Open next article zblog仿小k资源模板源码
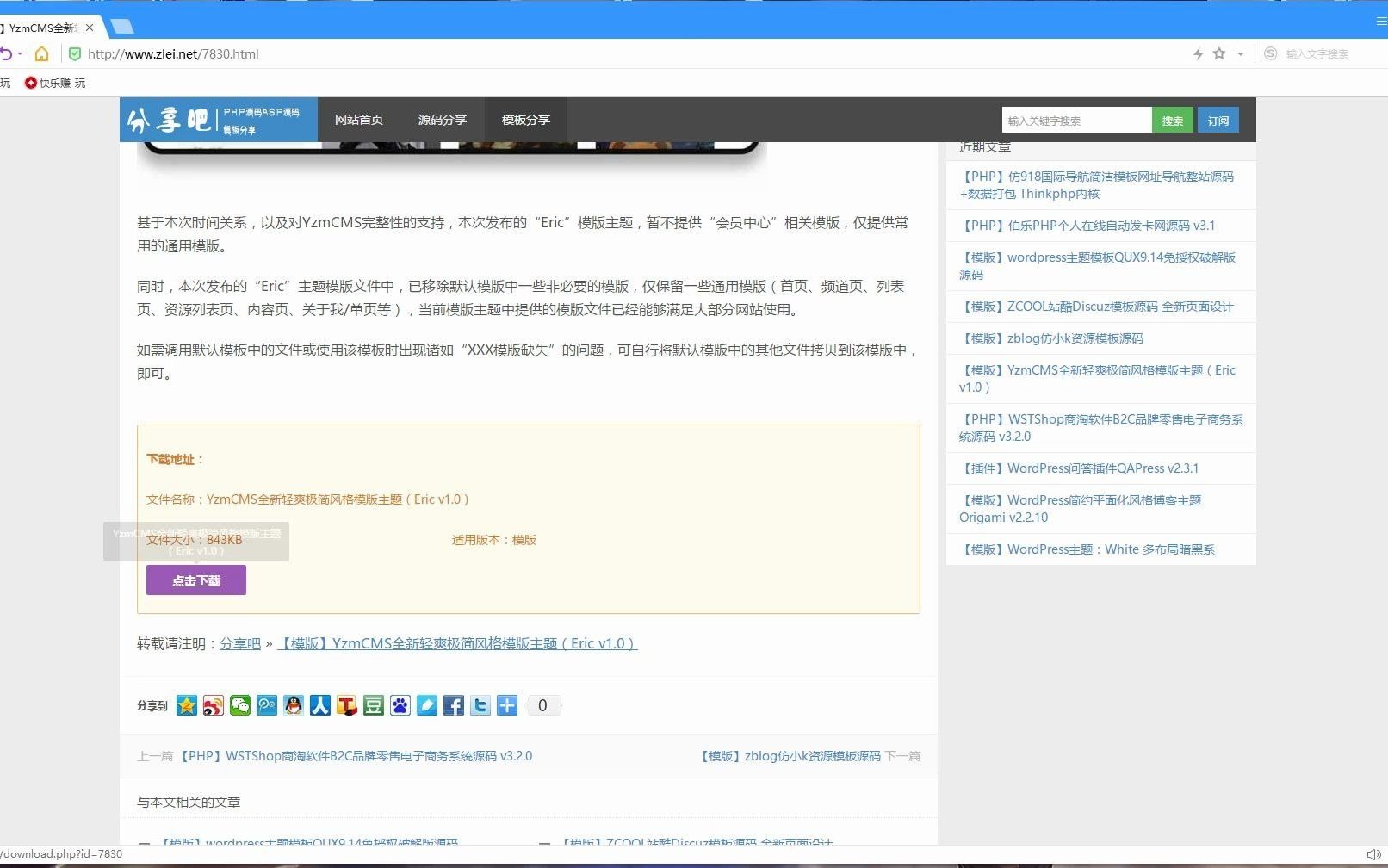Image resolution: width=1388 pixels, height=868 pixels. tap(790, 756)
